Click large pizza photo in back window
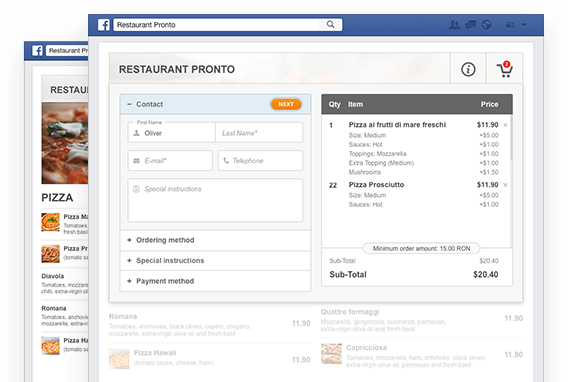 (65, 143)
